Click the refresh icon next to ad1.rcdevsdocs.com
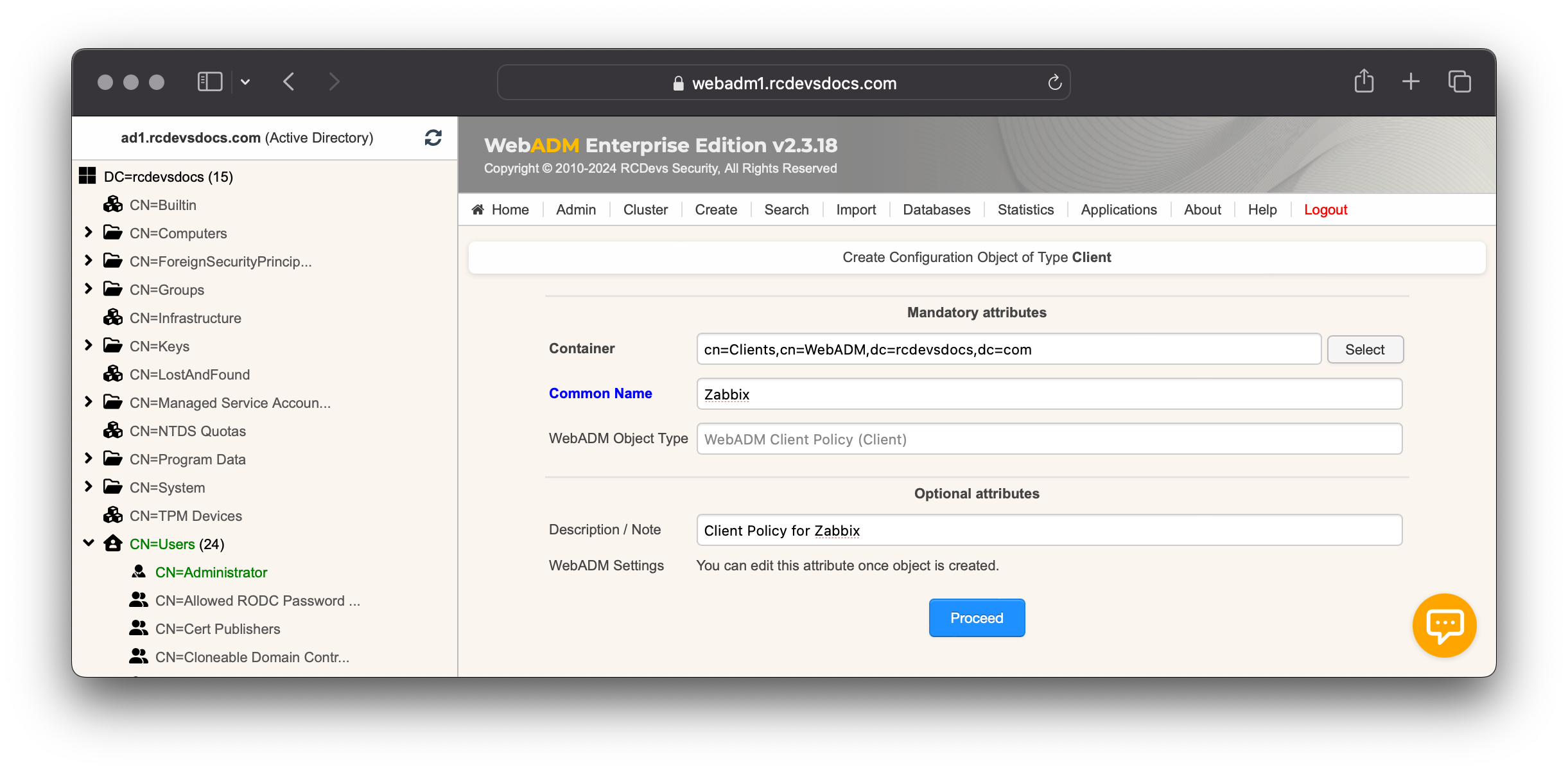Viewport: 1568px width, 772px height. pos(433,137)
